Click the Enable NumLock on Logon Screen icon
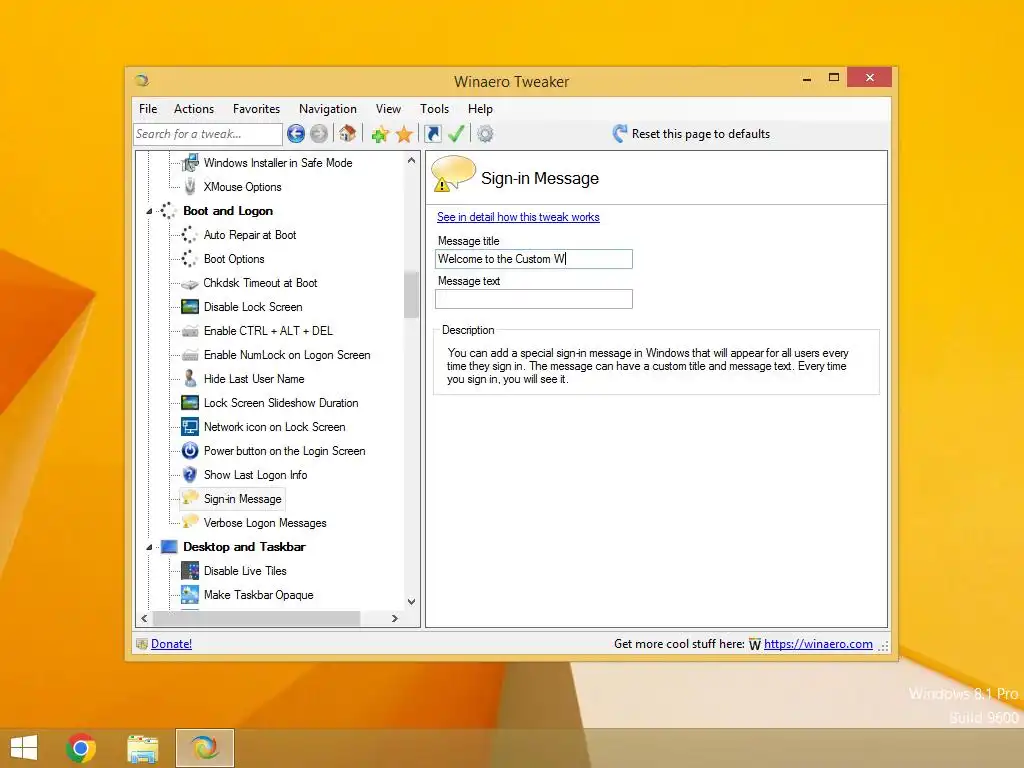Viewport: 1024px width, 768px height. 190,355
